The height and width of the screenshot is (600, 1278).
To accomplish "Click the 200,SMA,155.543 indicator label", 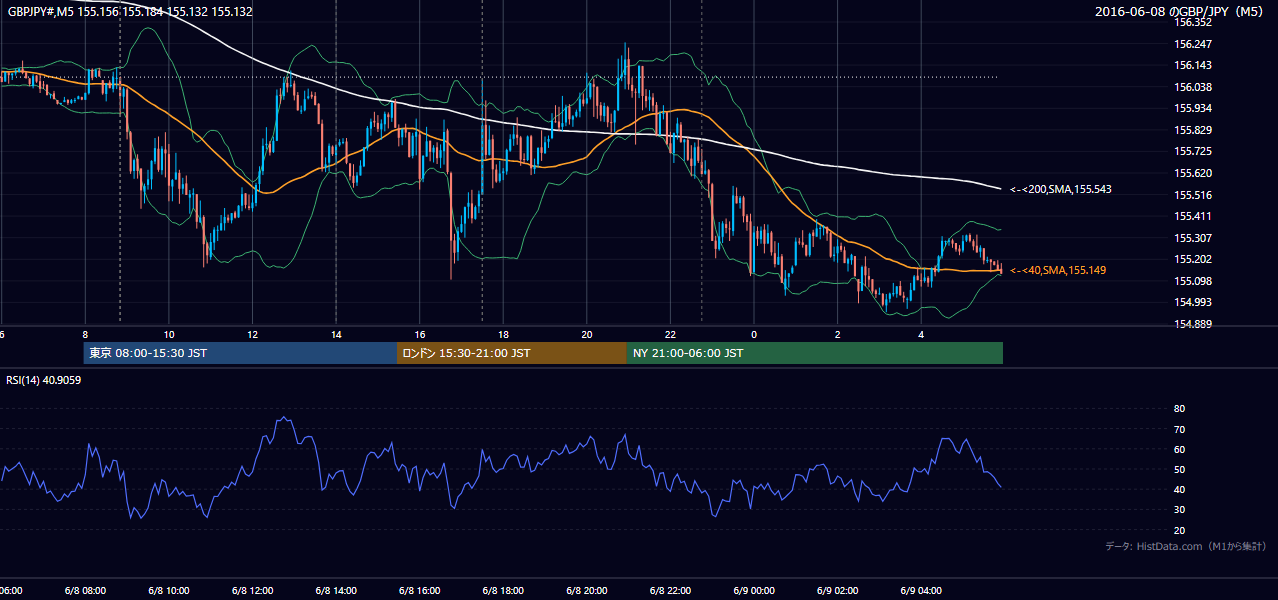I will pos(1060,189).
